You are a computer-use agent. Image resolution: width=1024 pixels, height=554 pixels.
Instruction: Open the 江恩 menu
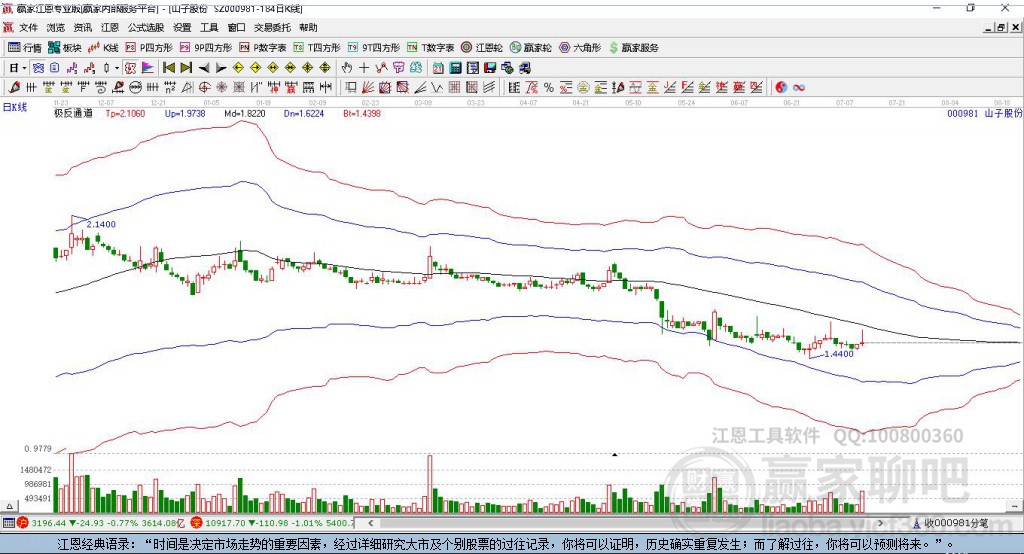[x=110, y=27]
